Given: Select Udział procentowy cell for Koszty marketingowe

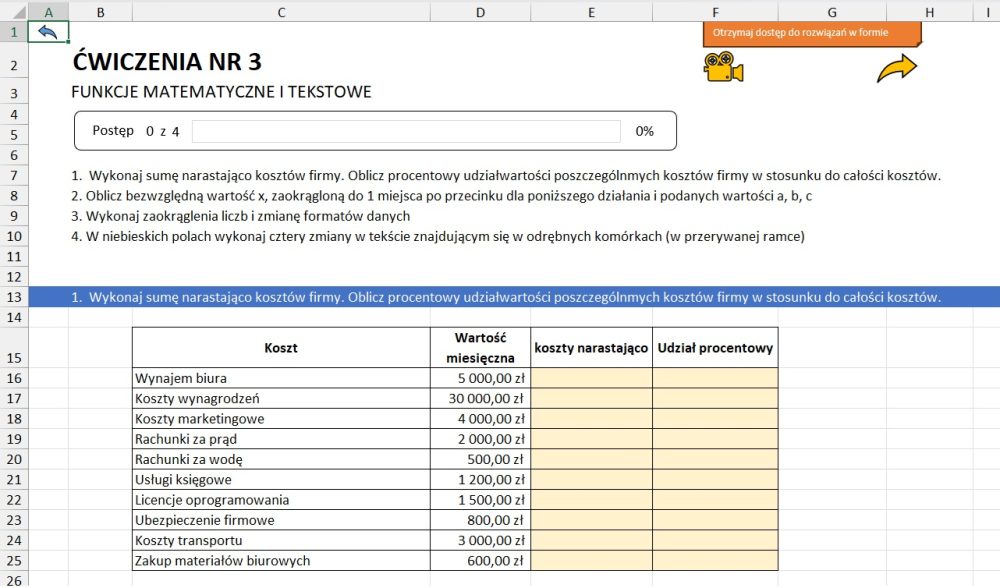Looking at the screenshot, I should (715, 419).
